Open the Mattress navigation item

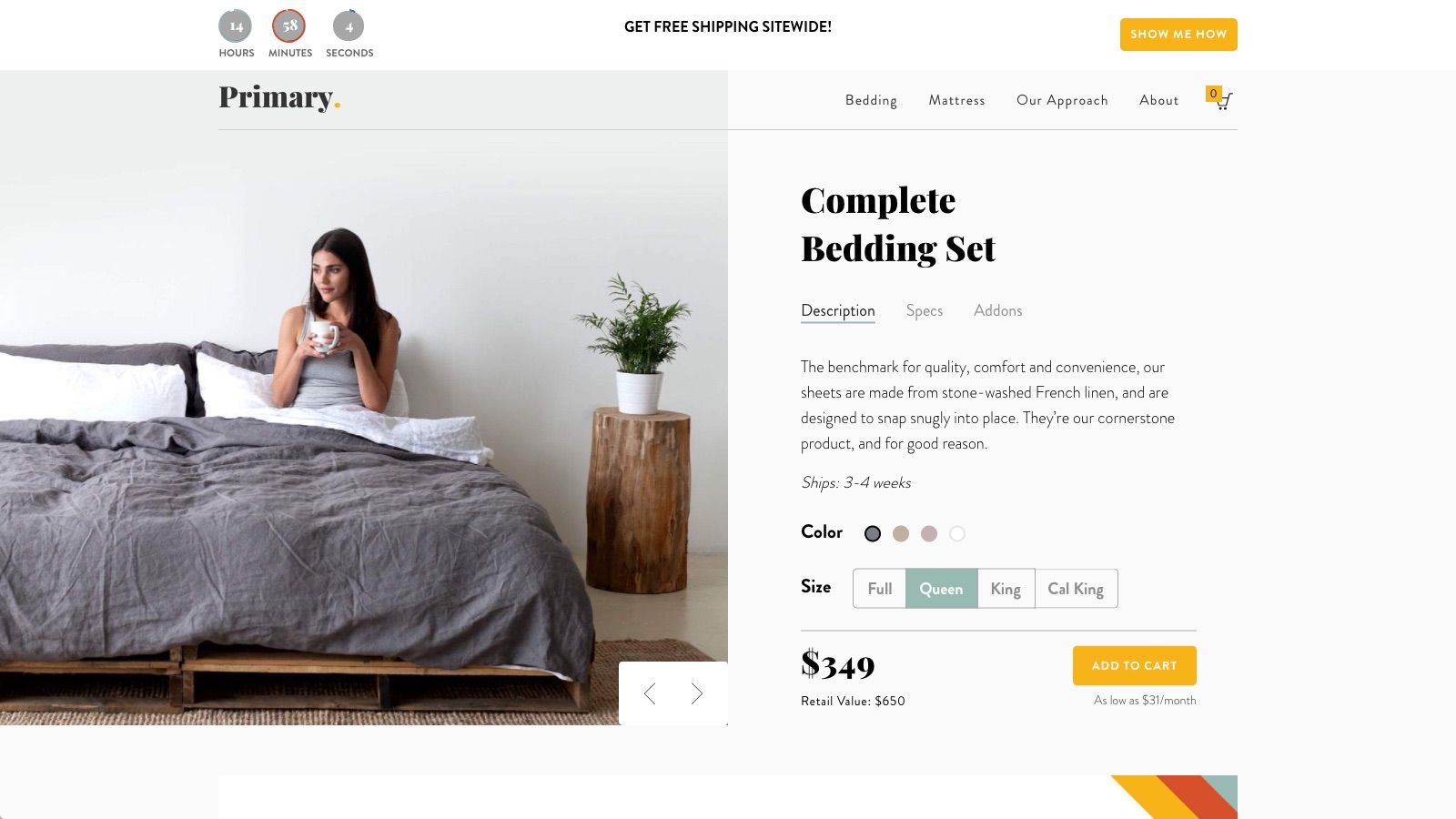(956, 100)
